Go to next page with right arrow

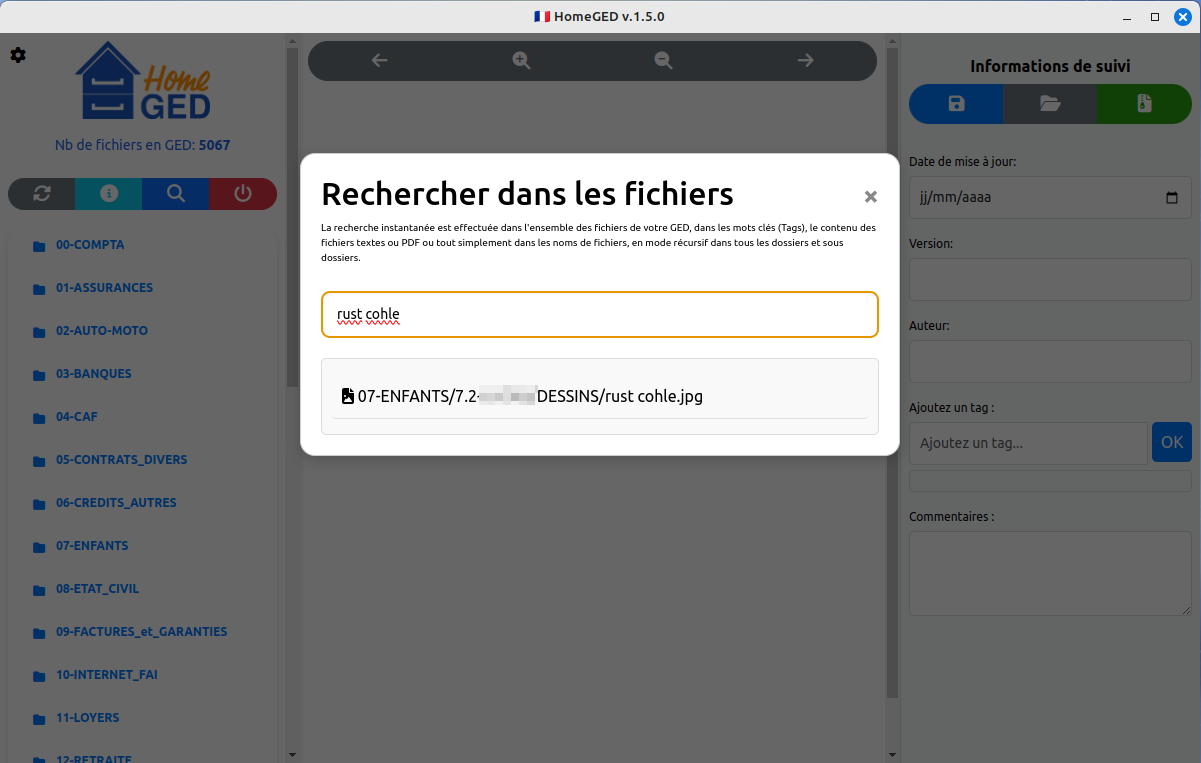pyautogui.click(x=805, y=61)
